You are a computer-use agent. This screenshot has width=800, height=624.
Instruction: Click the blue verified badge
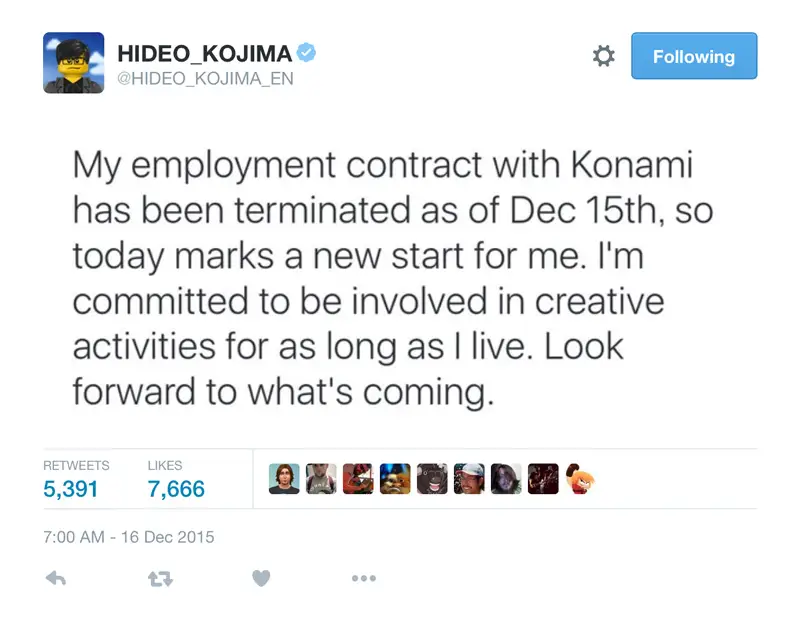[x=308, y=53]
